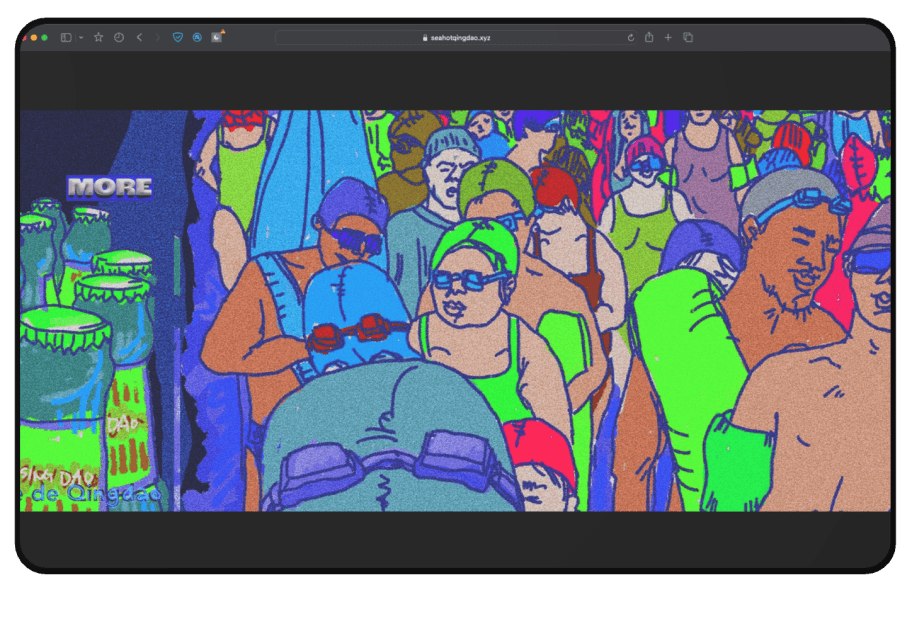Go back with the left chevron

140,37
